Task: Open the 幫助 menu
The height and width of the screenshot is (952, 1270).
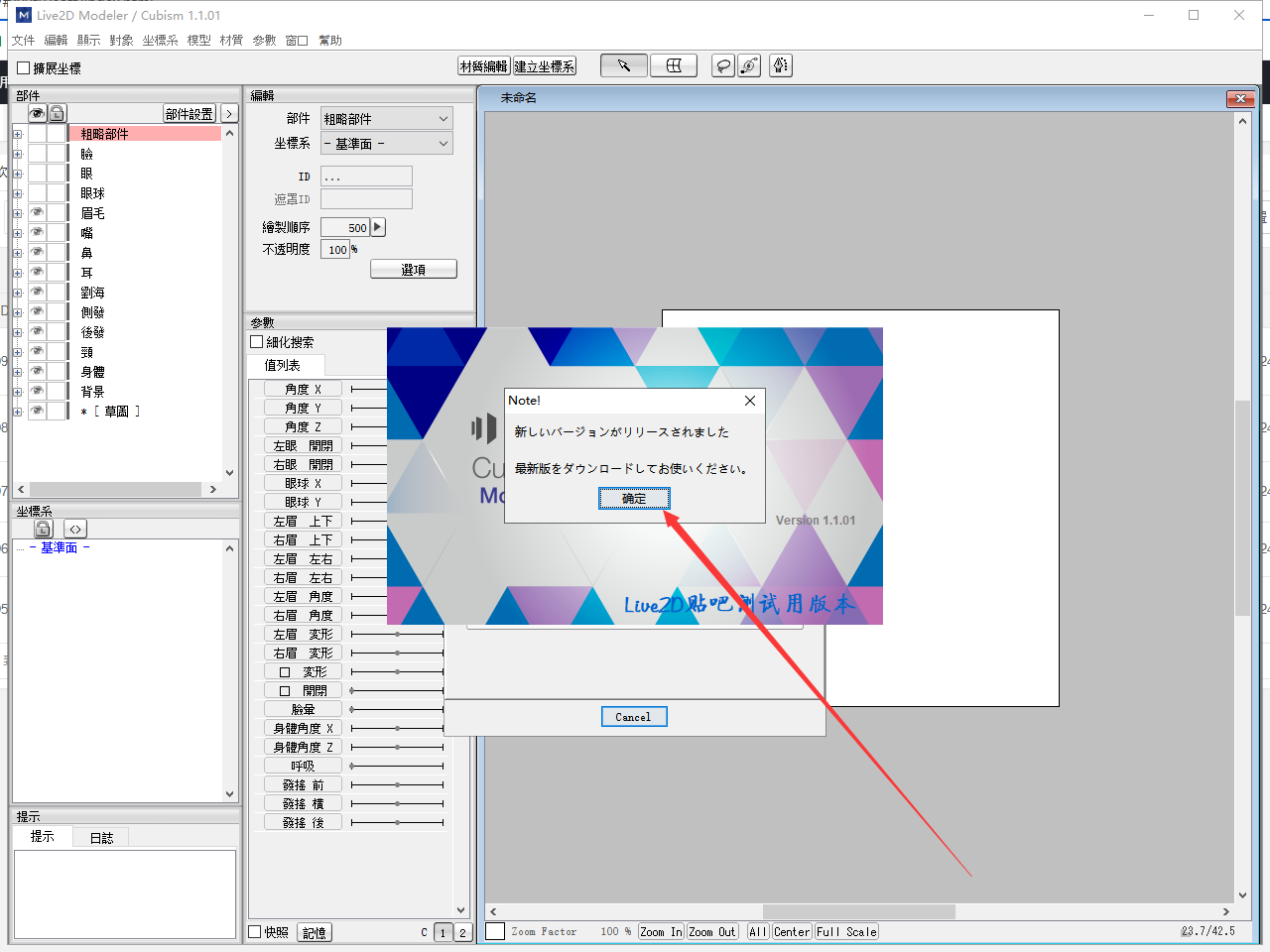Action: coord(329,41)
